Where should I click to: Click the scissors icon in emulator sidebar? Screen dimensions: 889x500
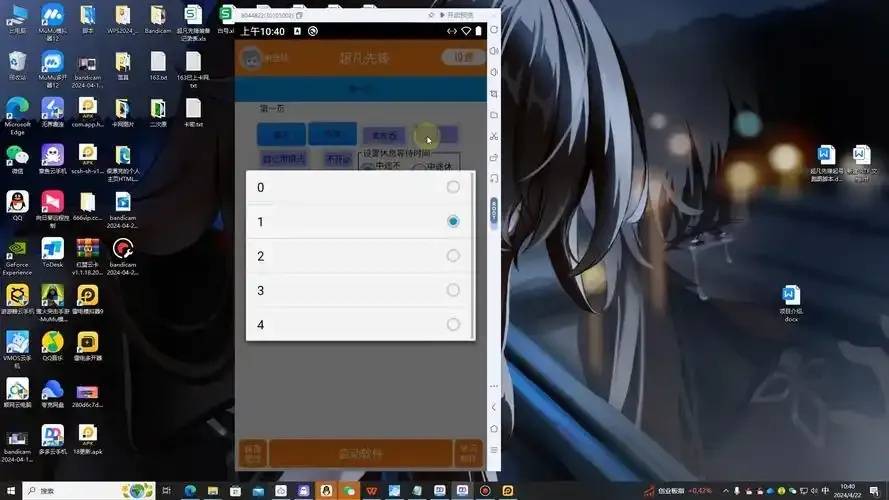click(494, 136)
